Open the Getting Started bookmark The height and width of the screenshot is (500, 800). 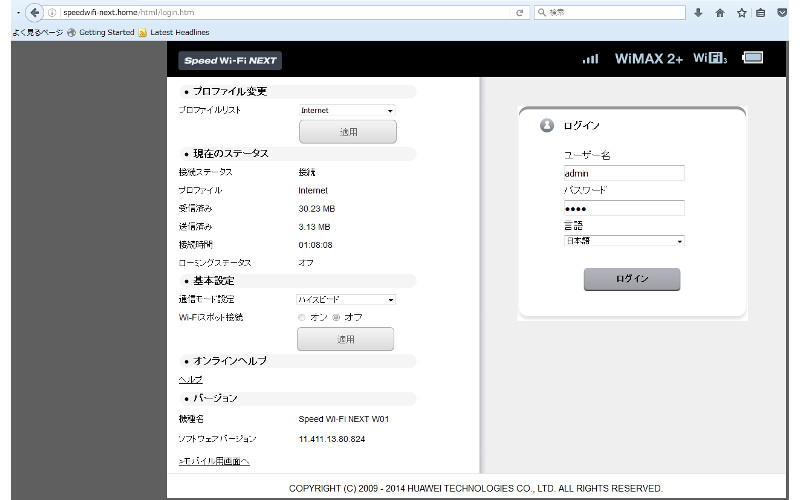101,32
